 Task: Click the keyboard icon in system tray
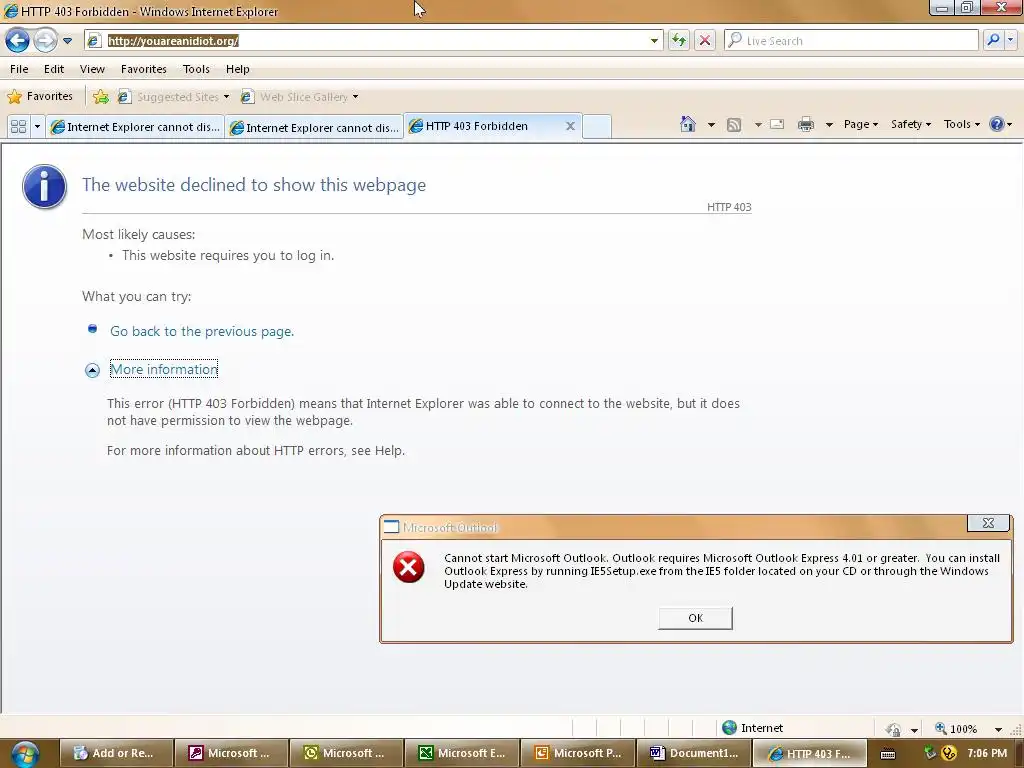[x=888, y=754]
